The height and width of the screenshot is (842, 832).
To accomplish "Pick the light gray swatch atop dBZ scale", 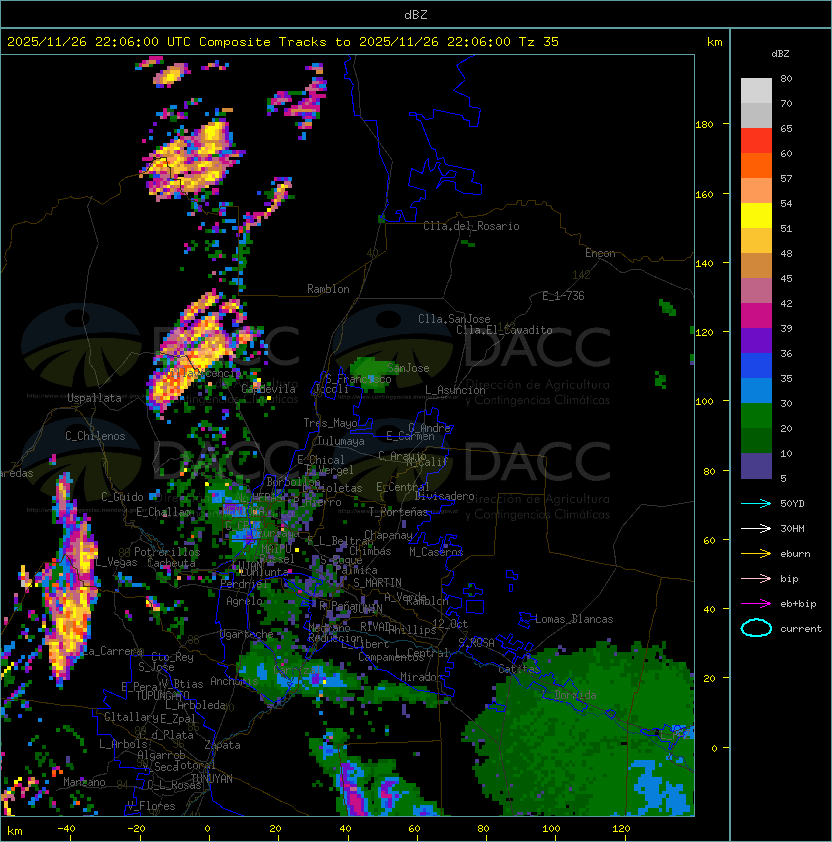I will tap(756, 90).
